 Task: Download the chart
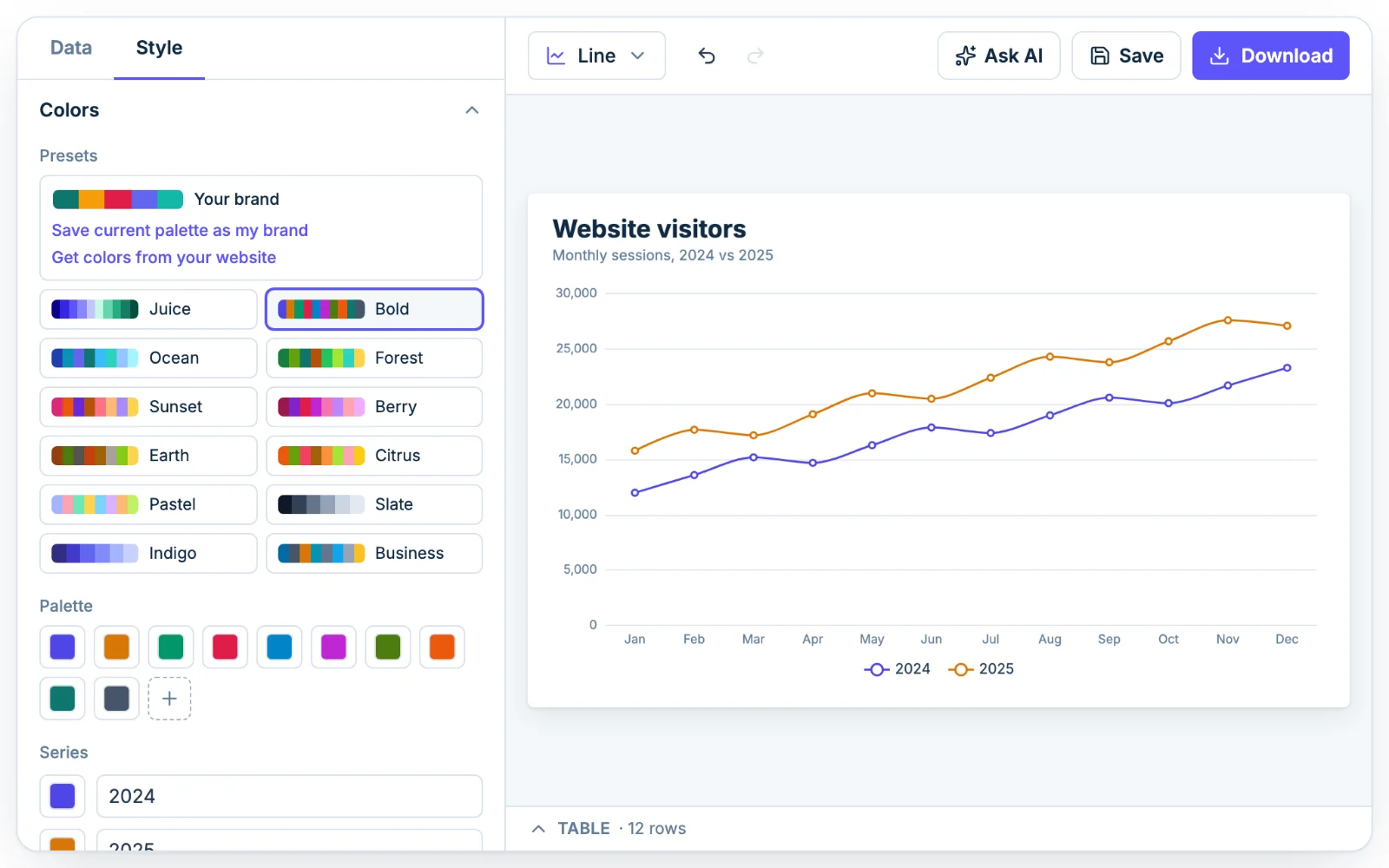(1270, 56)
